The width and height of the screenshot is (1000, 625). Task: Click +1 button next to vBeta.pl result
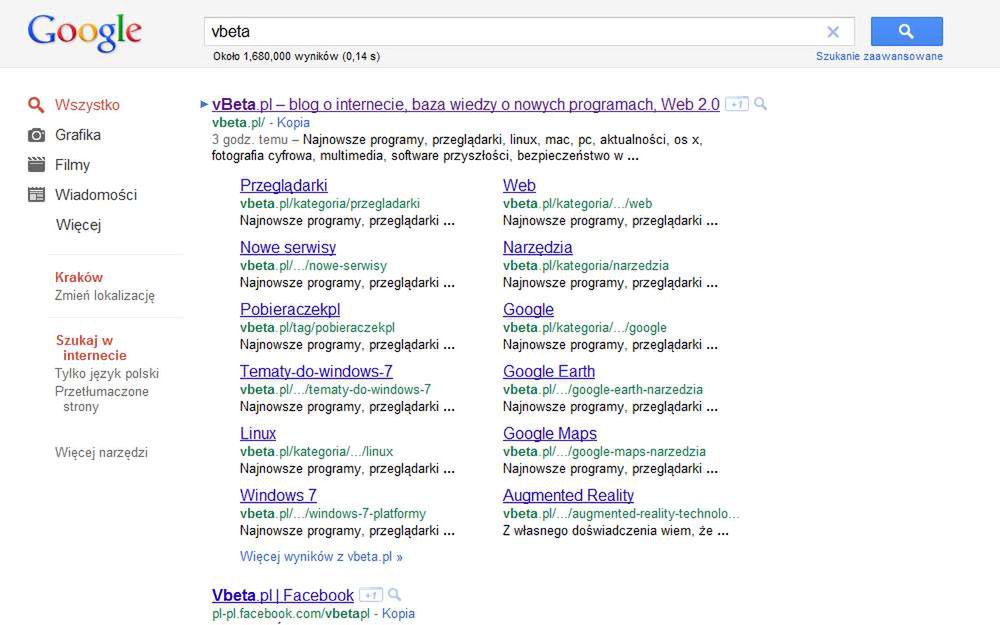[x=737, y=104]
